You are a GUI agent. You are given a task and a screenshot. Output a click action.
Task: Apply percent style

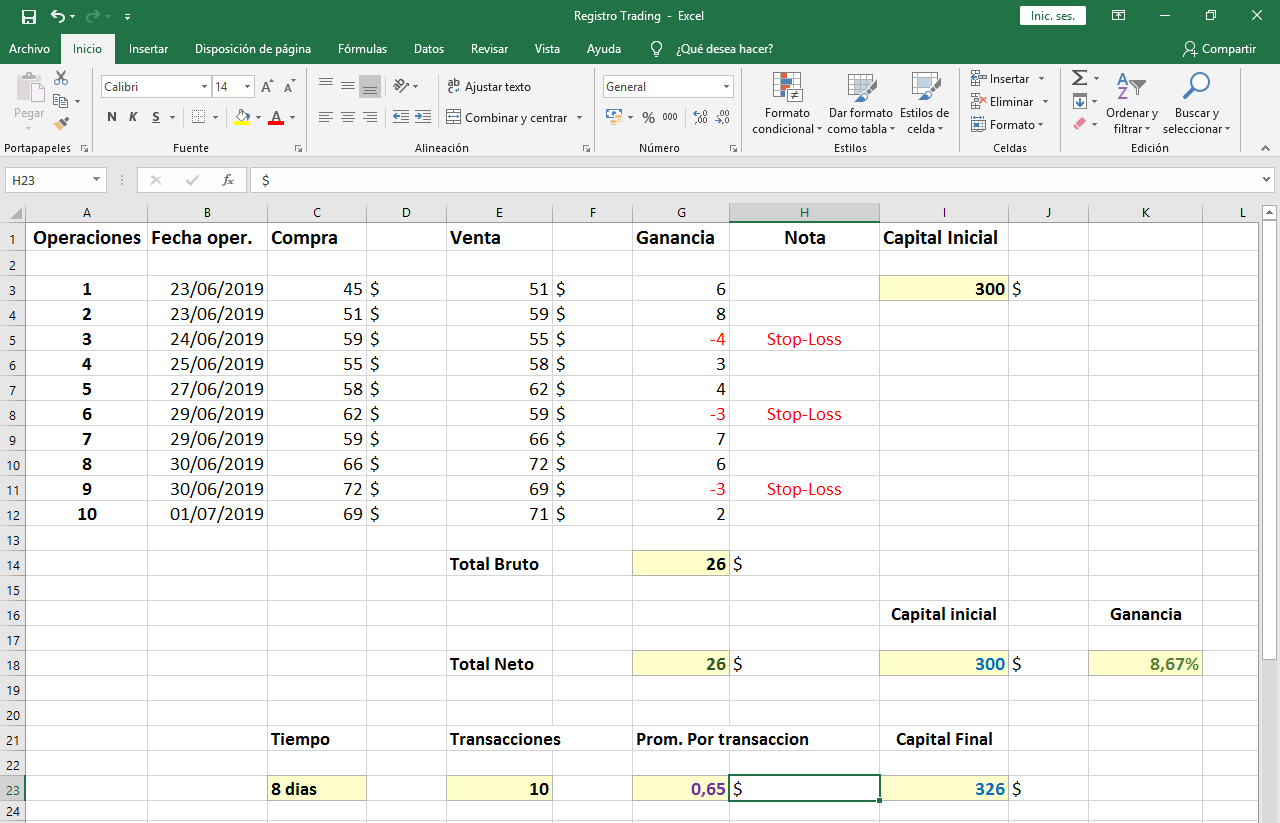(648, 117)
